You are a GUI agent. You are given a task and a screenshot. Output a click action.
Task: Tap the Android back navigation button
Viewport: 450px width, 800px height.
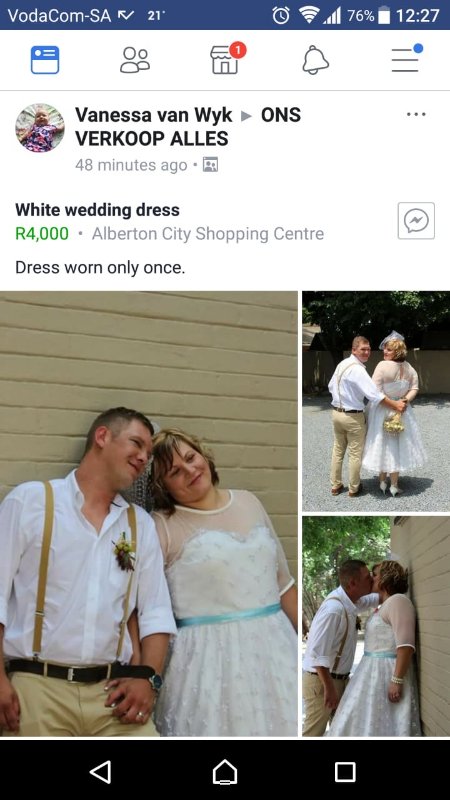[100, 772]
